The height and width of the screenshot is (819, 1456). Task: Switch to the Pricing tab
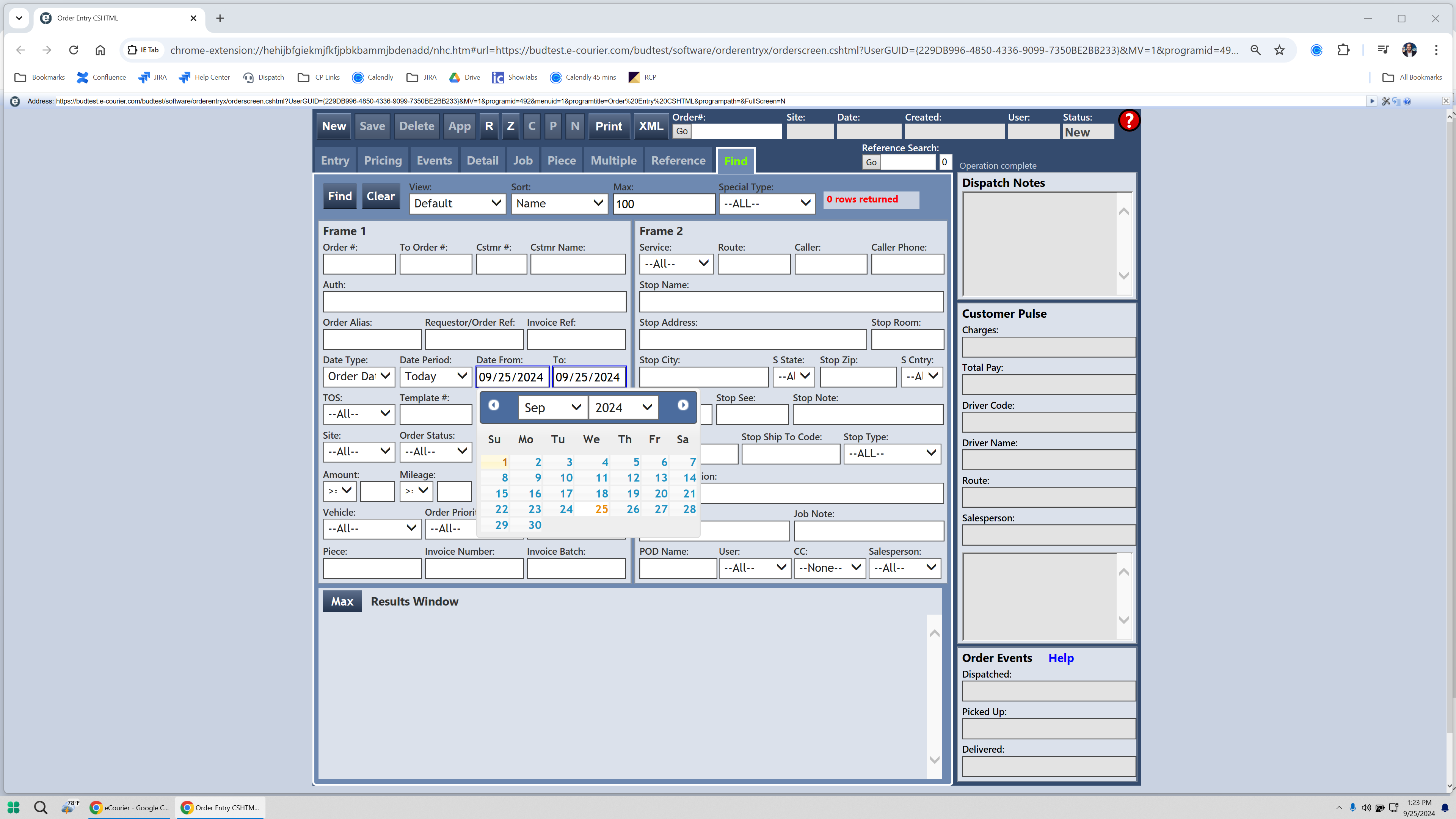point(383,160)
